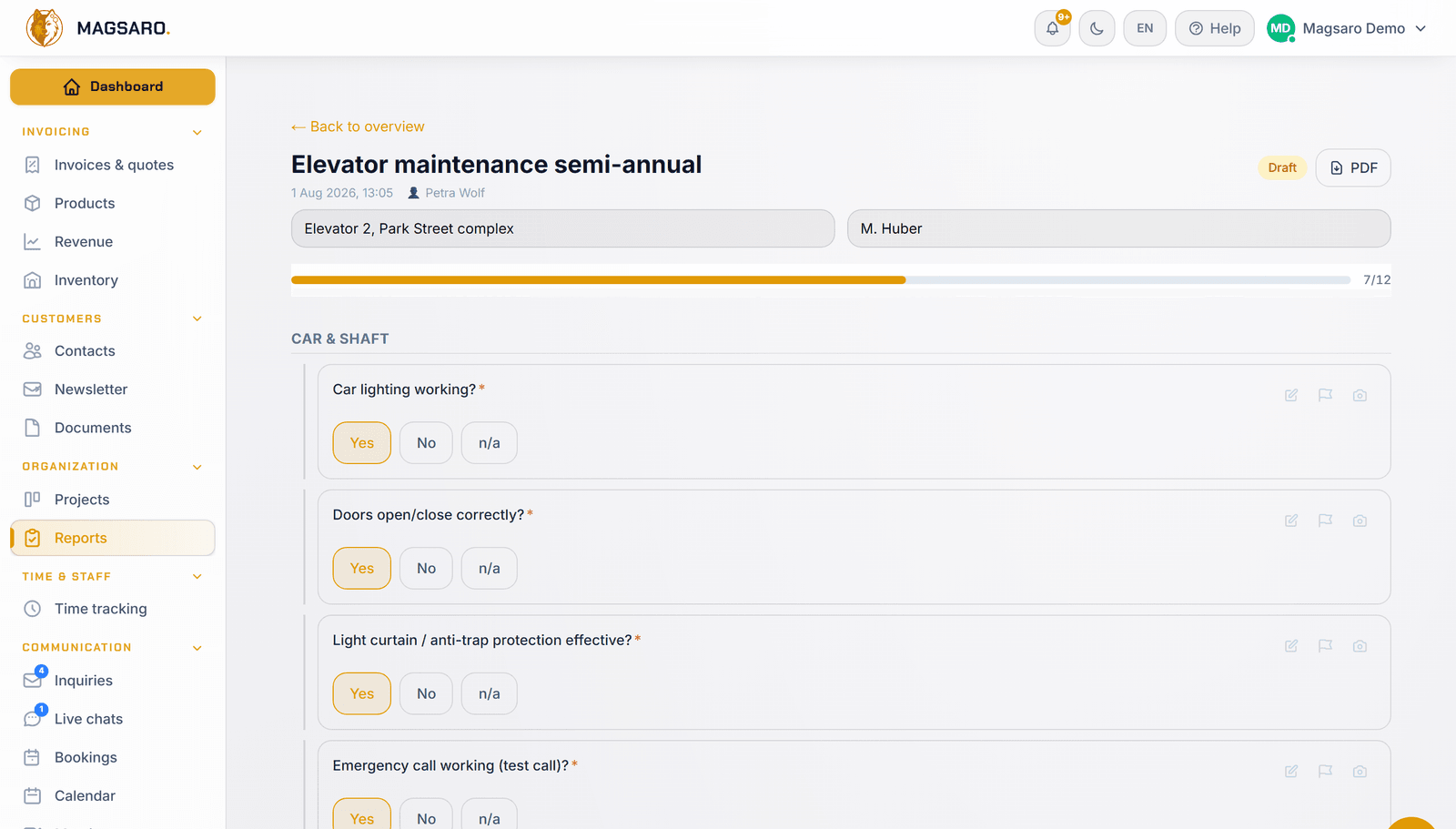Select Yes for Light curtain protection
The image size is (1456, 829).
click(362, 694)
